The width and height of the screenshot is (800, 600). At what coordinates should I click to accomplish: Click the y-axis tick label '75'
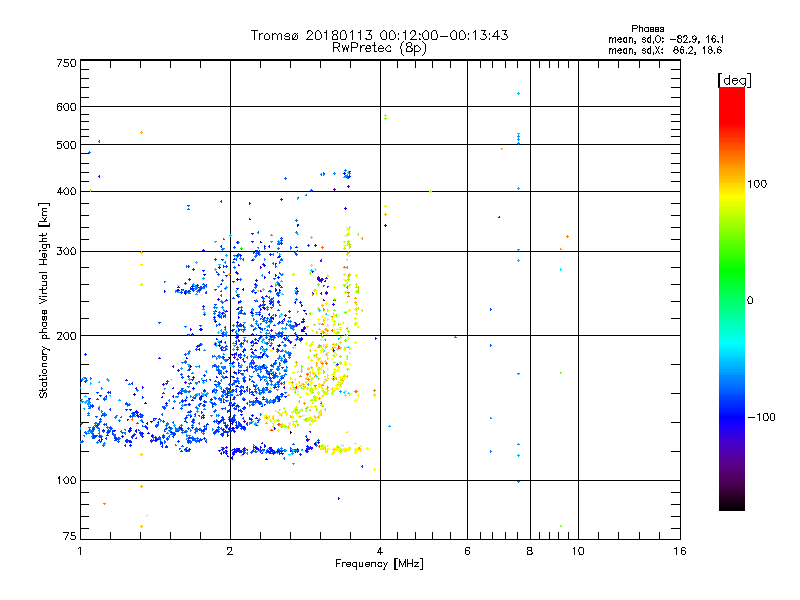coord(70,536)
